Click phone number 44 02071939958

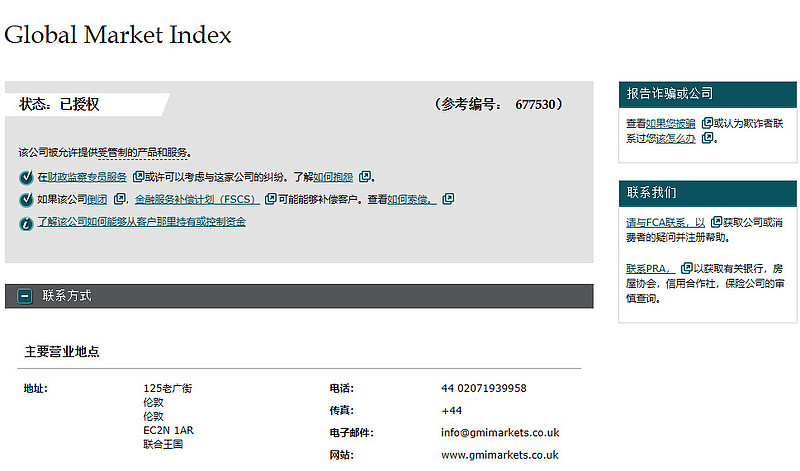point(484,388)
